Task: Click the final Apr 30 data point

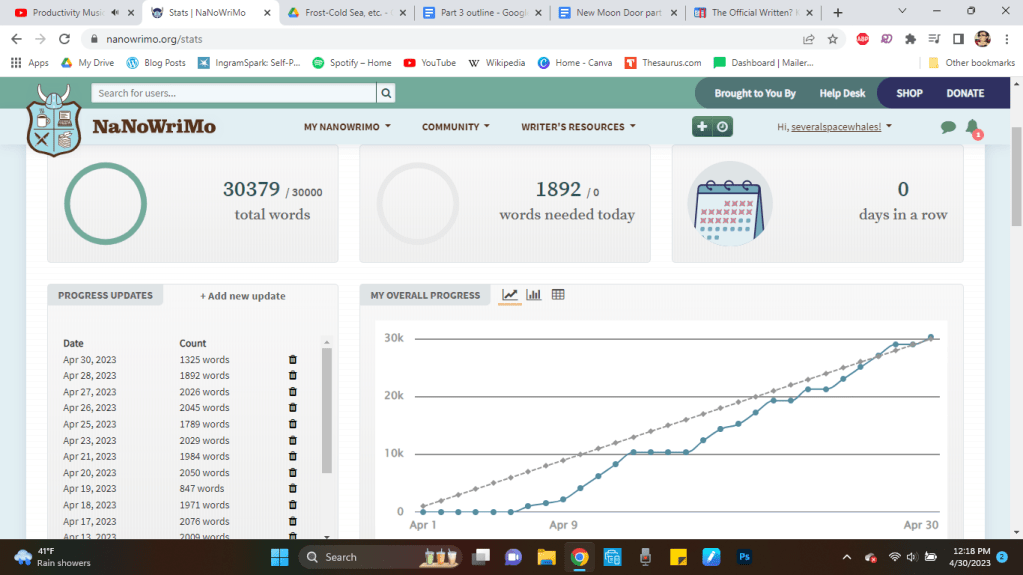Action: click(x=931, y=337)
